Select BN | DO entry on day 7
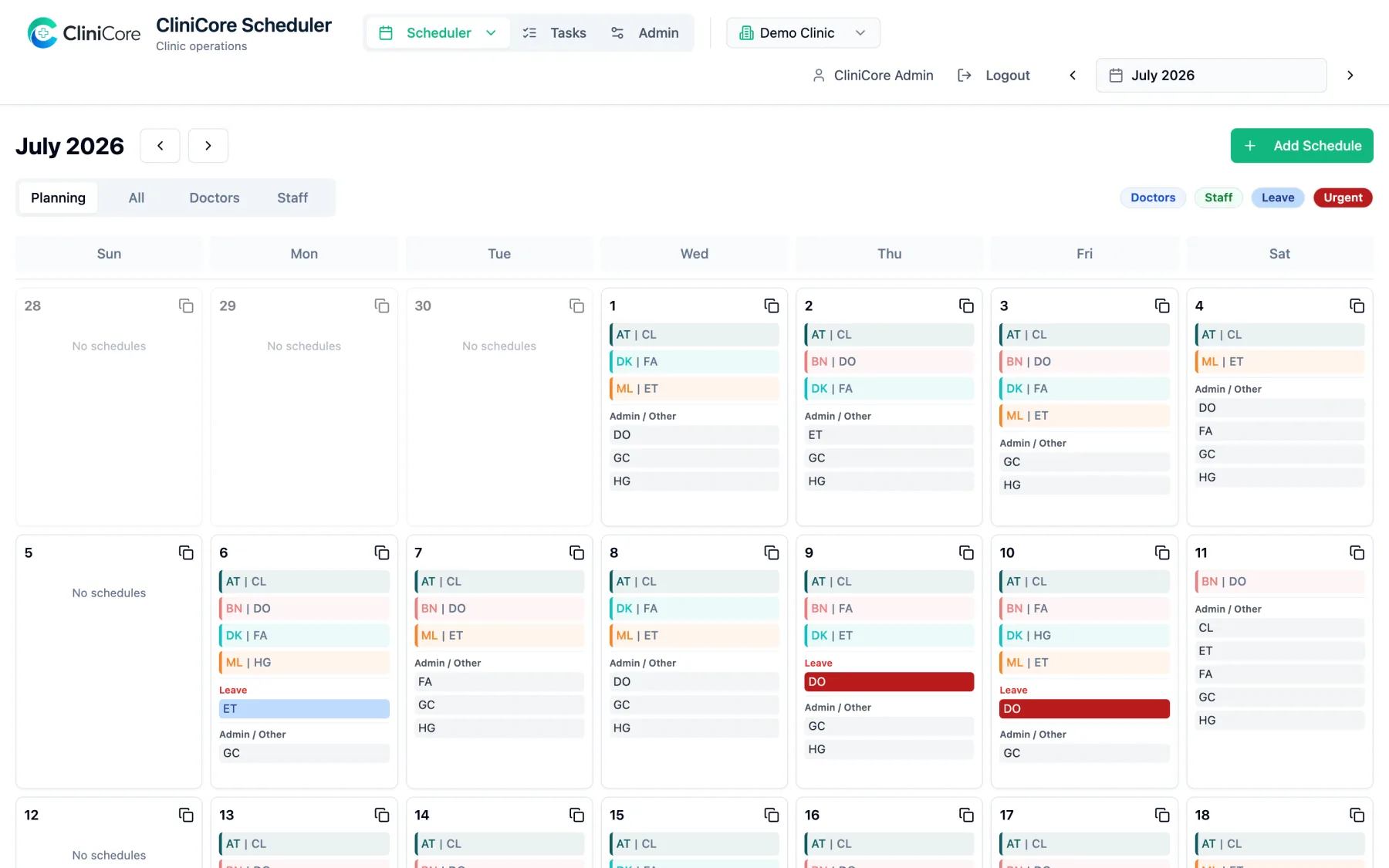Screen dimensions: 1389x868 coord(499,609)
